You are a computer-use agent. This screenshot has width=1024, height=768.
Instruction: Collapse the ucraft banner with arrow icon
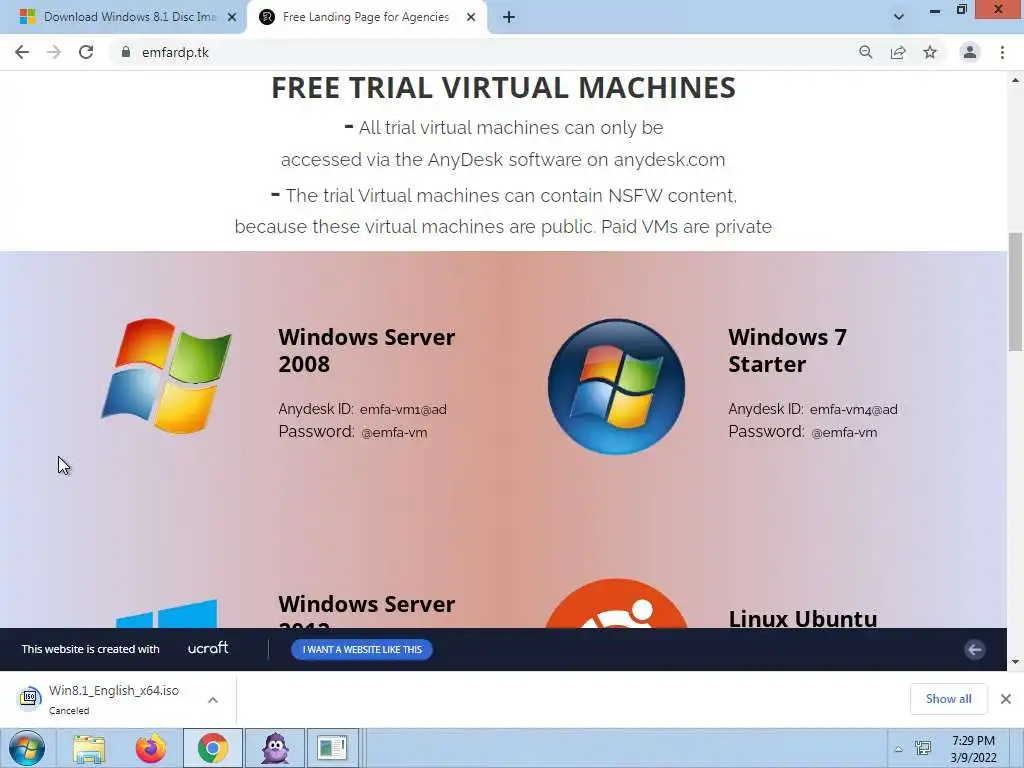point(974,649)
